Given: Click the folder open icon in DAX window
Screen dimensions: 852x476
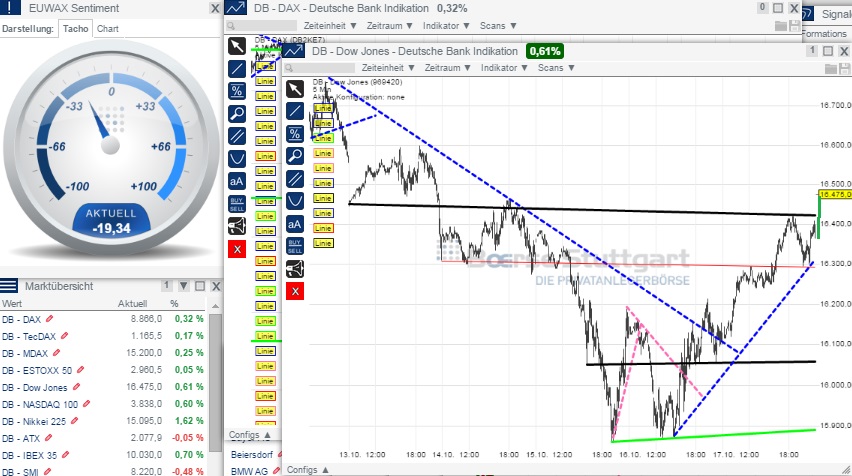Looking at the screenshot, I should (x=781, y=26).
